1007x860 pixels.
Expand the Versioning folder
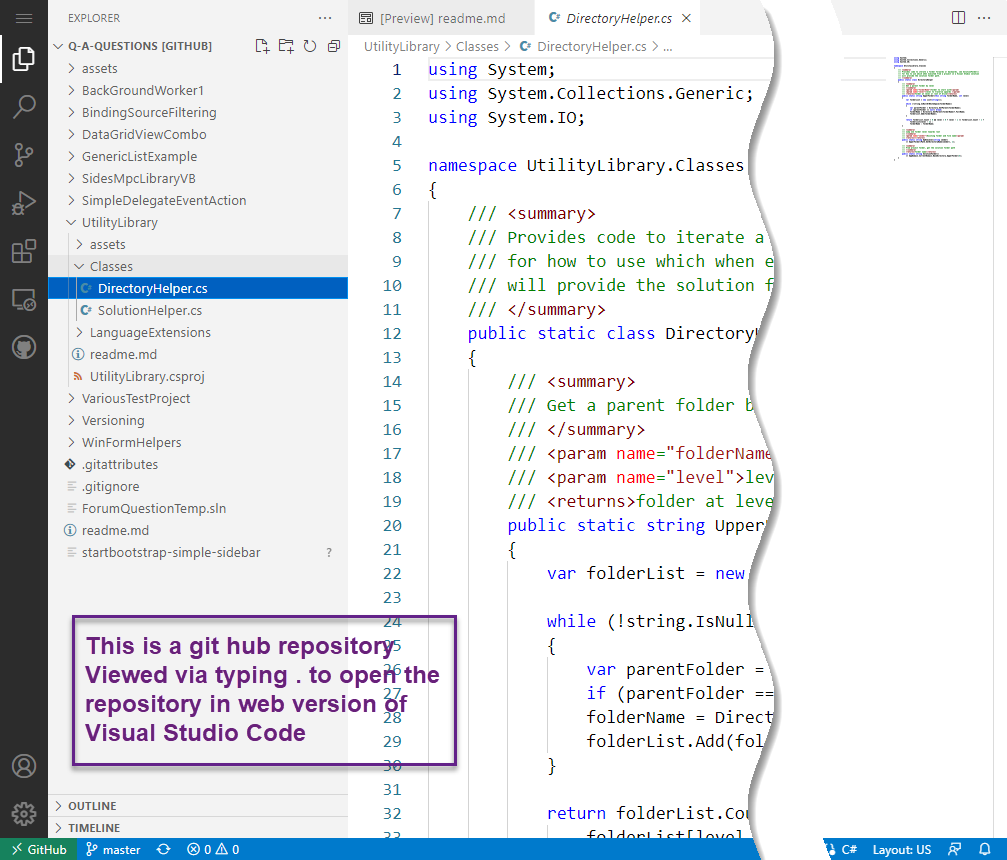pyautogui.click(x=198, y=421)
